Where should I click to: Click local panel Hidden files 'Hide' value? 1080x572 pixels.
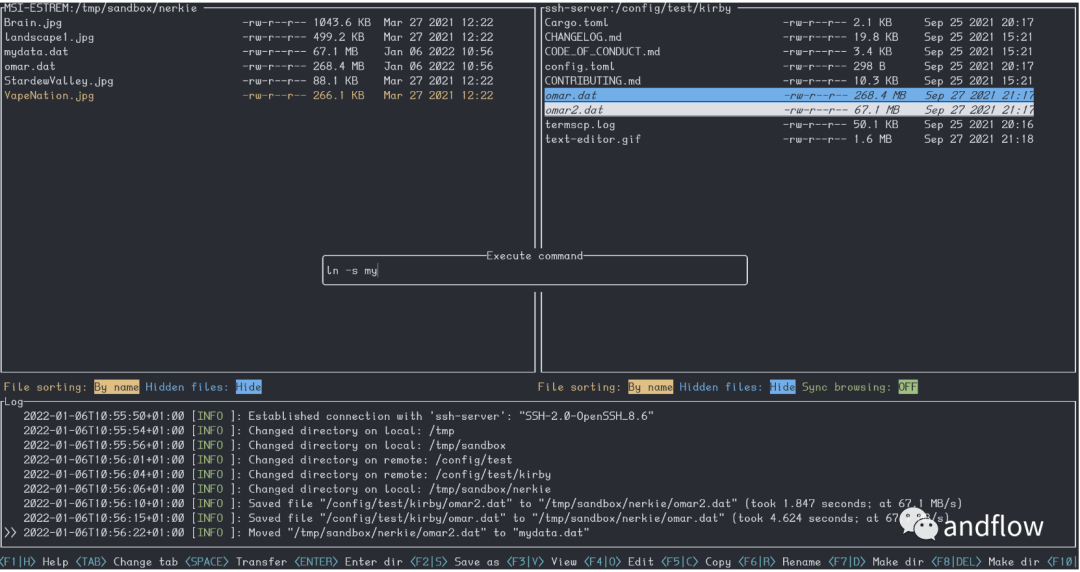click(x=249, y=387)
